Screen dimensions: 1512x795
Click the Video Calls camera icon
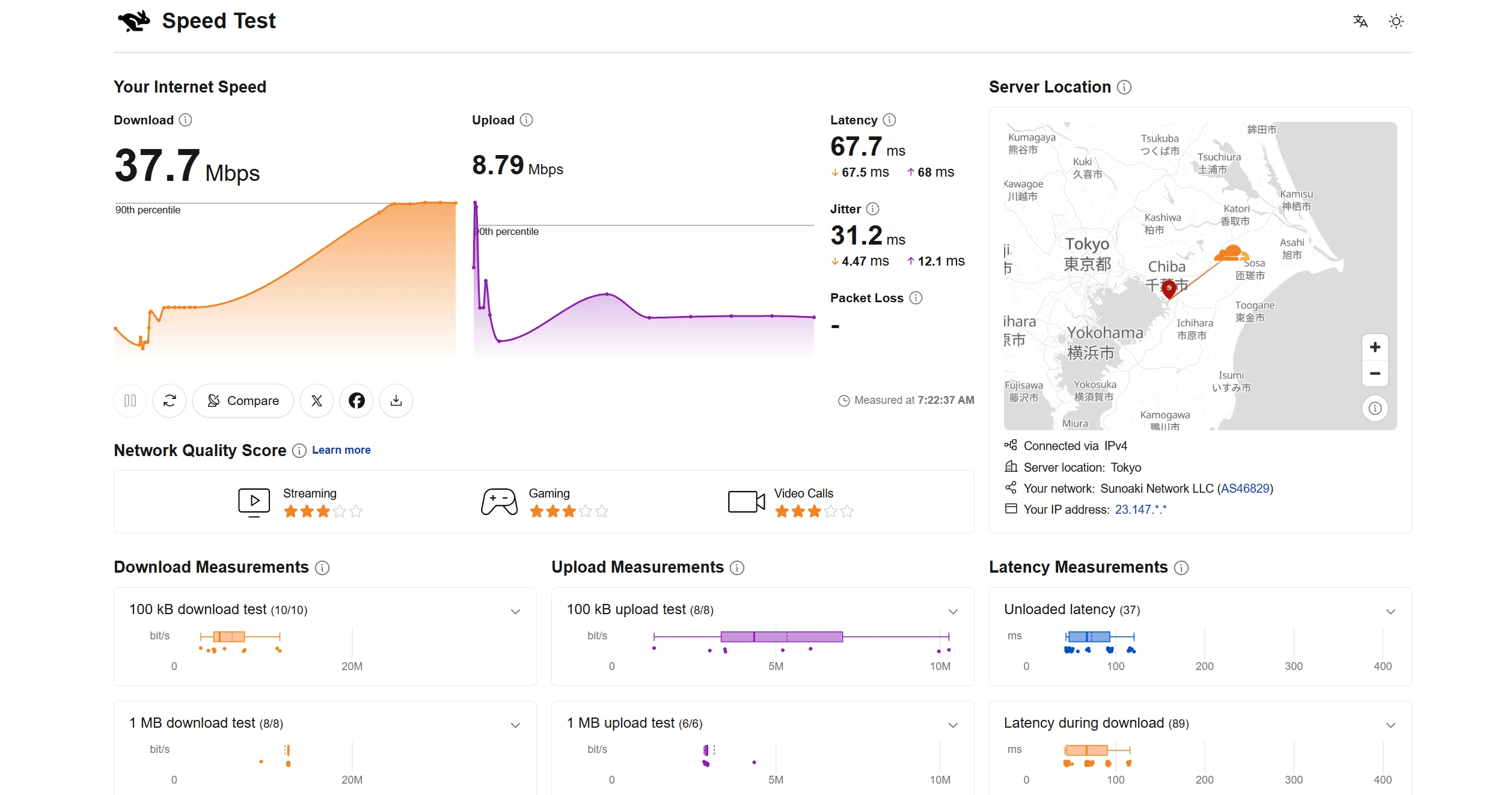click(x=746, y=502)
